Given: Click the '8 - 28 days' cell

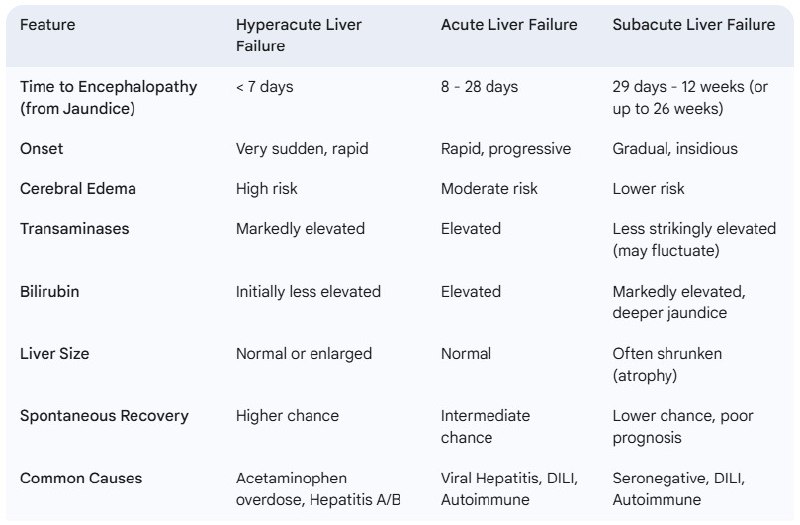Looking at the screenshot, I should (479, 87).
